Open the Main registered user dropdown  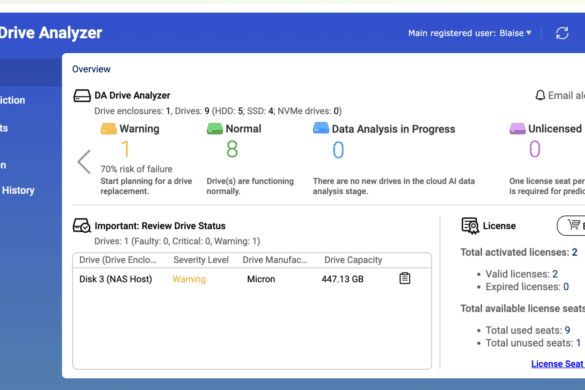pos(469,33)
